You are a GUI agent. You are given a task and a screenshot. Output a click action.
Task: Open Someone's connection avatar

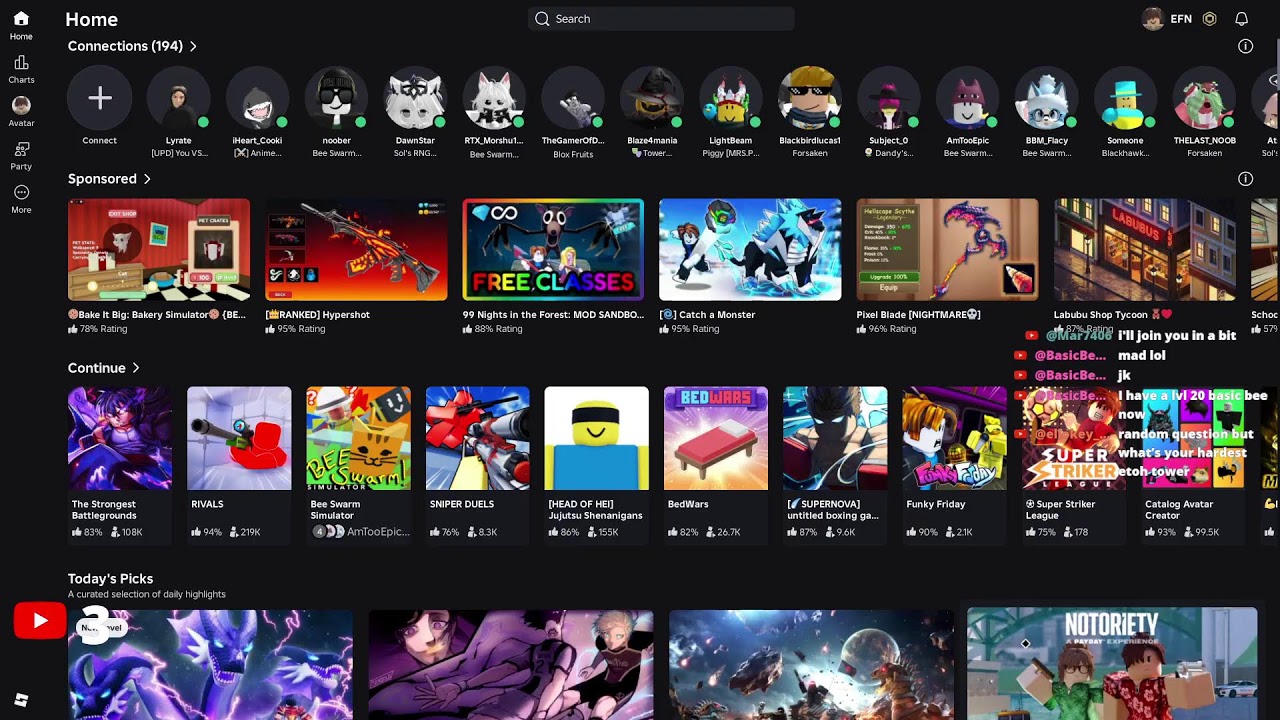tap(1126, 98)
